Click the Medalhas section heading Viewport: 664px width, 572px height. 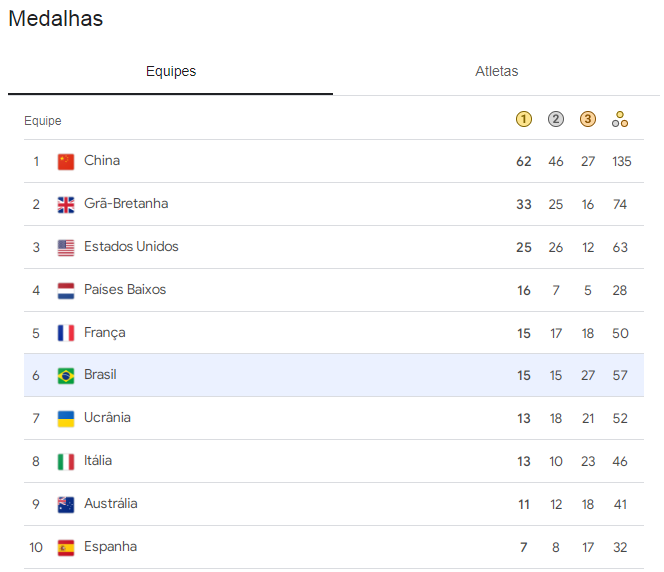[55, 18]
